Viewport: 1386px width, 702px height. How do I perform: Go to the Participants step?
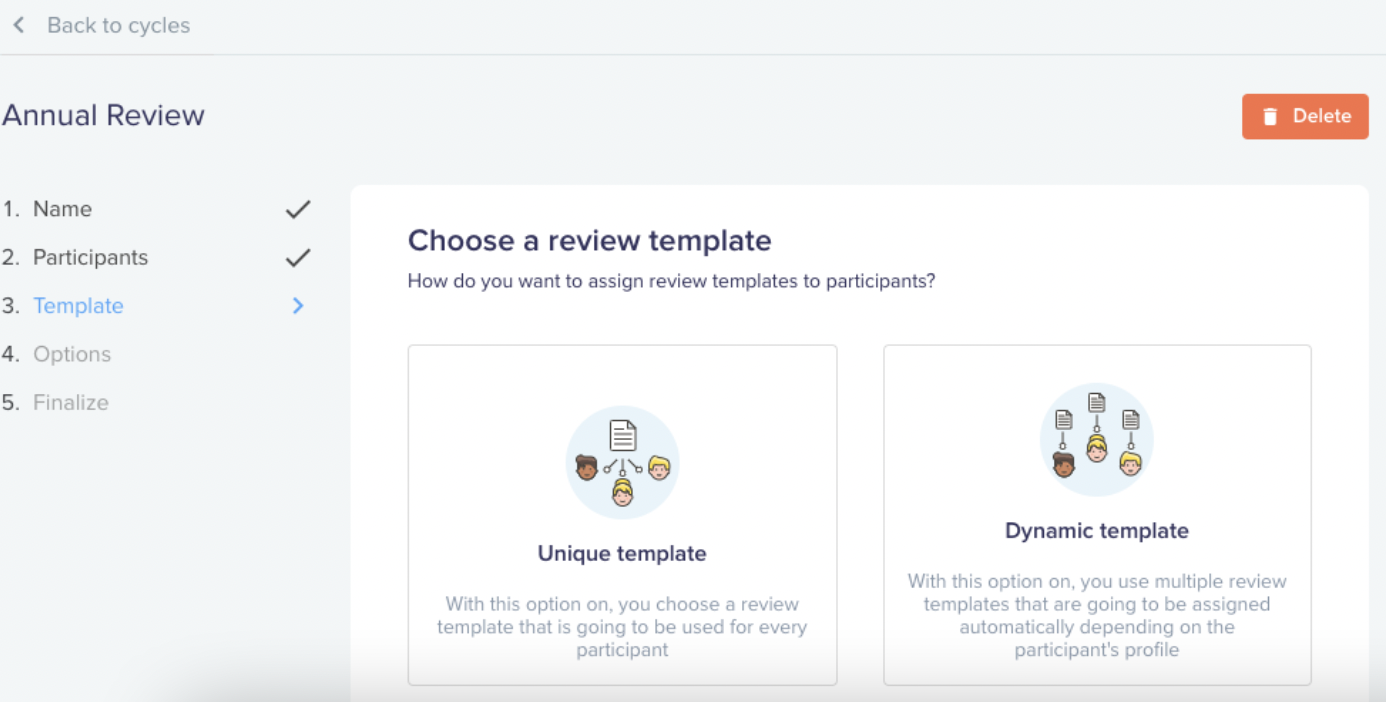[x=90, y=257]
